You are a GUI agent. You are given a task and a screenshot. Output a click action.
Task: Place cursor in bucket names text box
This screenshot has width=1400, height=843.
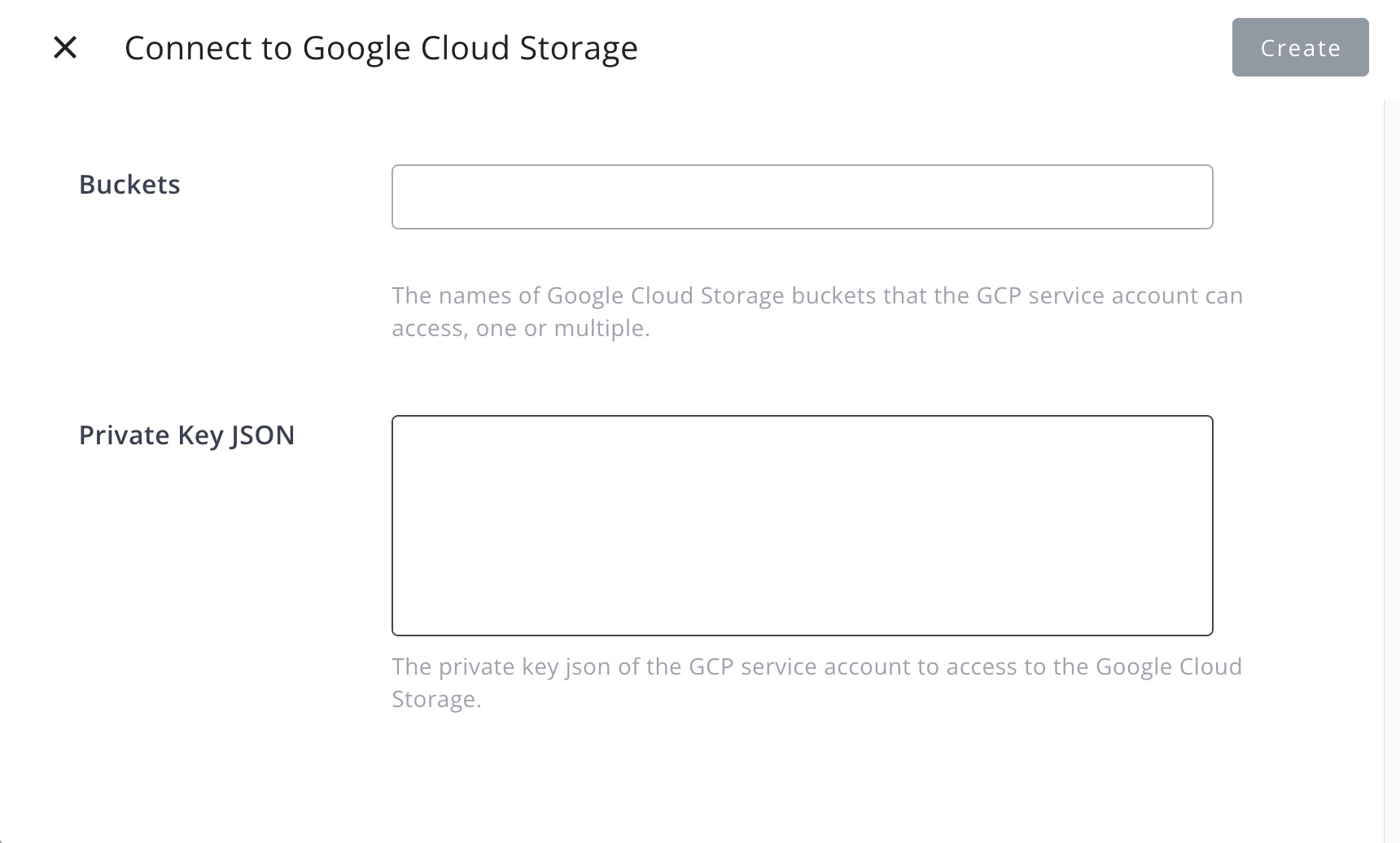(x=802, y=197)
